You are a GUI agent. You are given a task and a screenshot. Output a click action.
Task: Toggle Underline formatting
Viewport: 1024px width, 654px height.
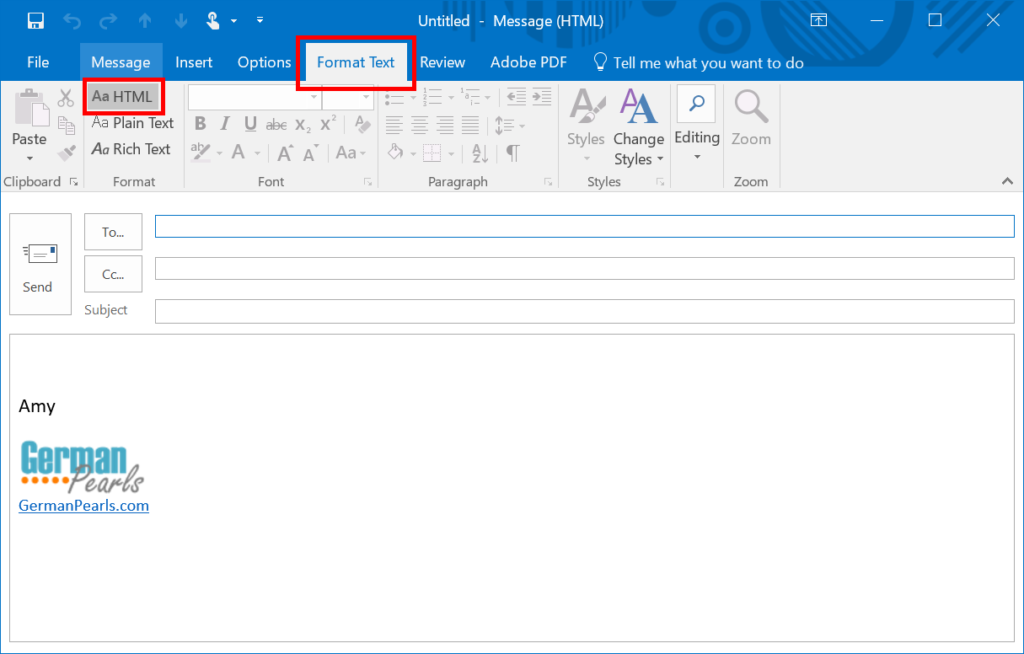click(250, 123)
